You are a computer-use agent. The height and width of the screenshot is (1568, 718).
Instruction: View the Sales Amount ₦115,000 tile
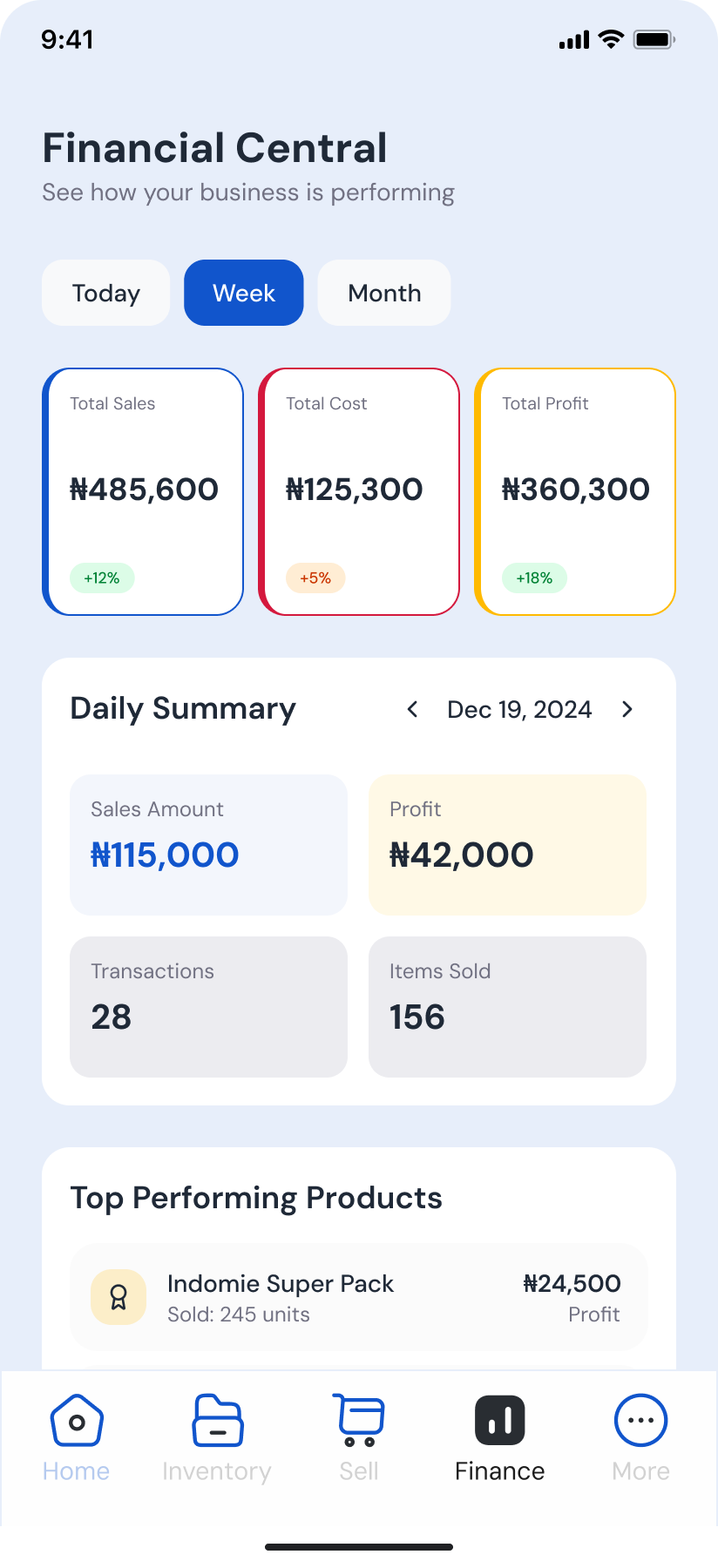pos(209,845)
